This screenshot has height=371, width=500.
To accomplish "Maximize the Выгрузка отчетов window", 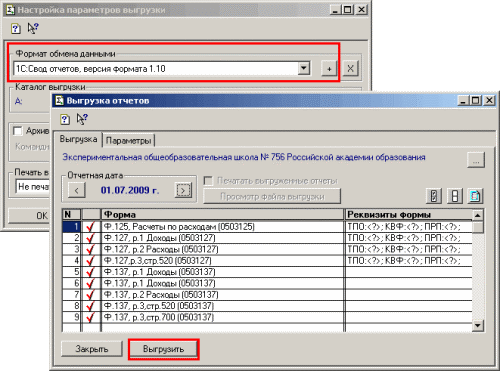I will [x=476, y=100].
